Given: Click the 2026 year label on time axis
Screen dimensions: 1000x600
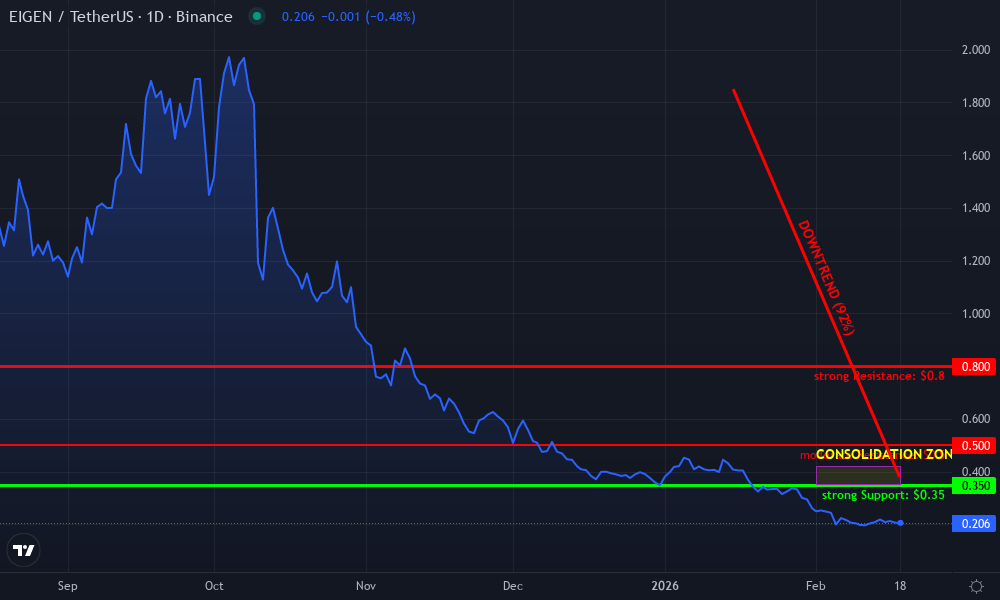Looking at the screenshot, I should pyautogui.click(x=665, y=586).
